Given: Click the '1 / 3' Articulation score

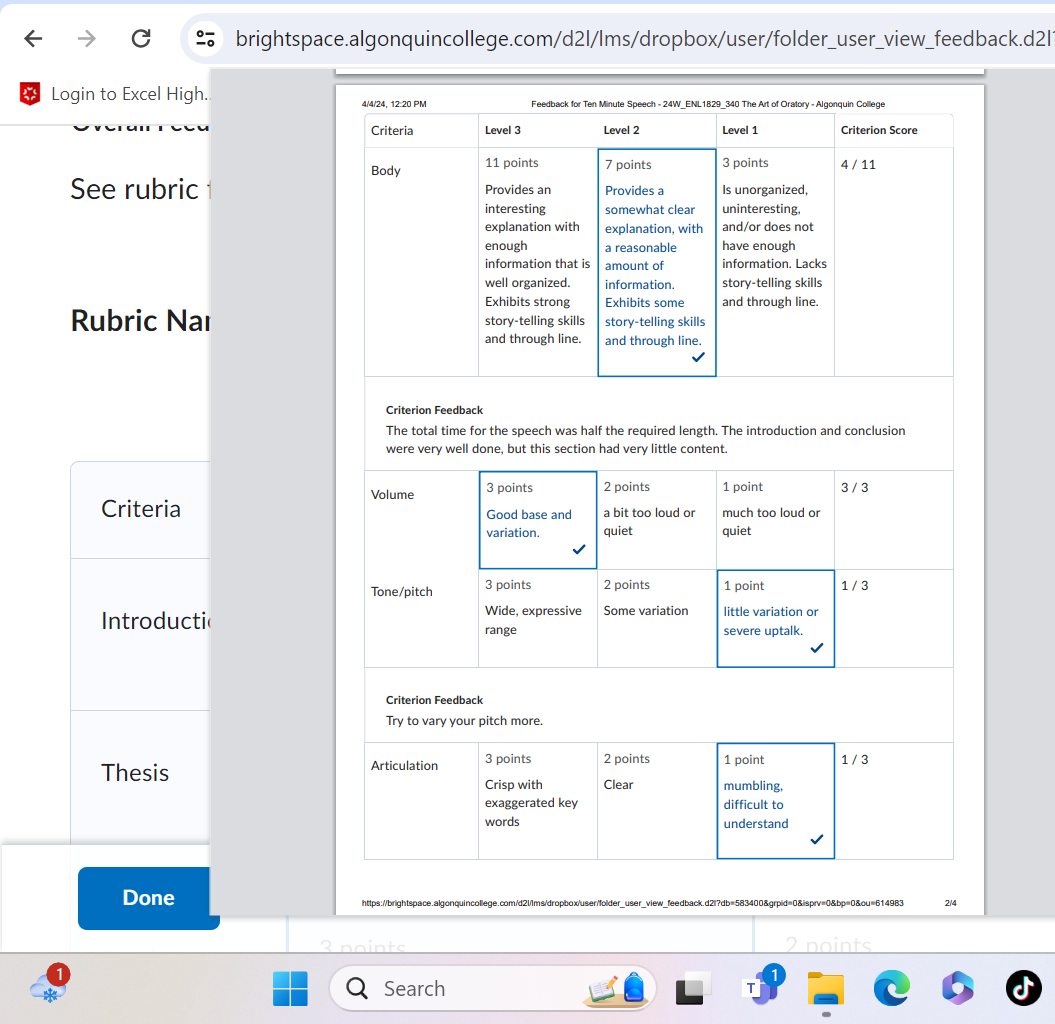Looking at the screenshot, I should click(854, 759).
